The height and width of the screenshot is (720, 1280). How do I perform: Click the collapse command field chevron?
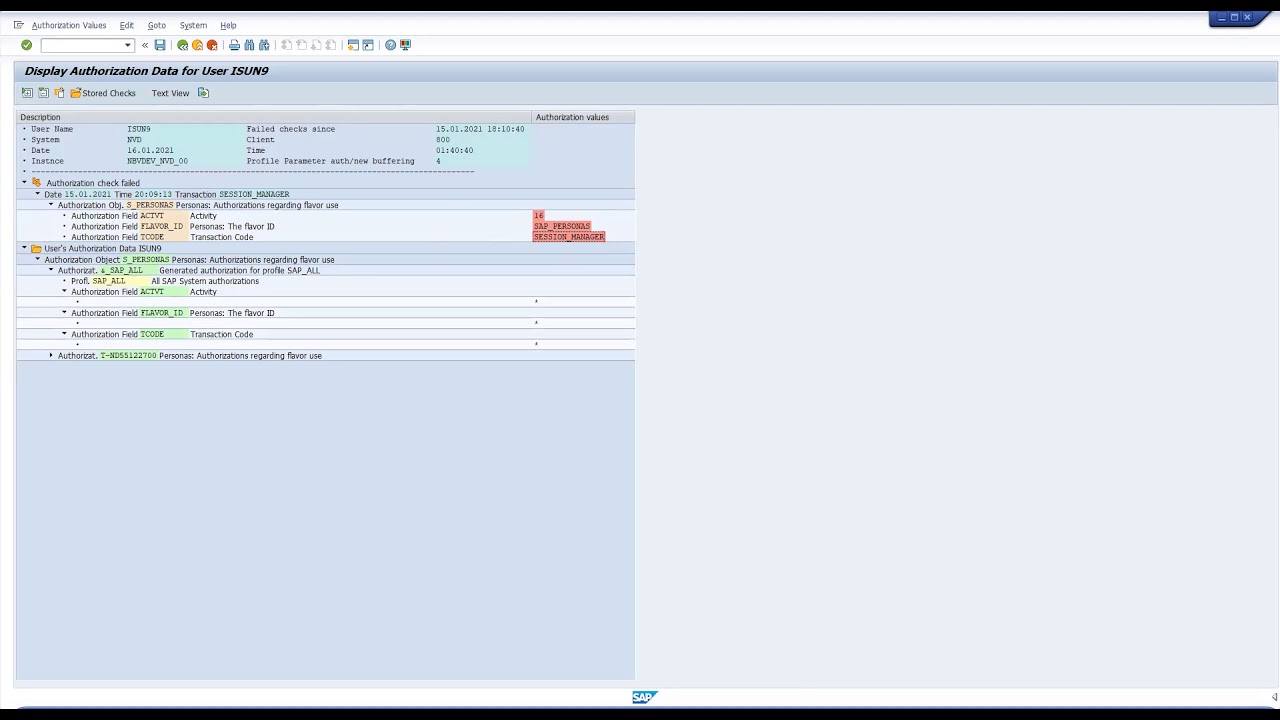click(x=145, y=45)
